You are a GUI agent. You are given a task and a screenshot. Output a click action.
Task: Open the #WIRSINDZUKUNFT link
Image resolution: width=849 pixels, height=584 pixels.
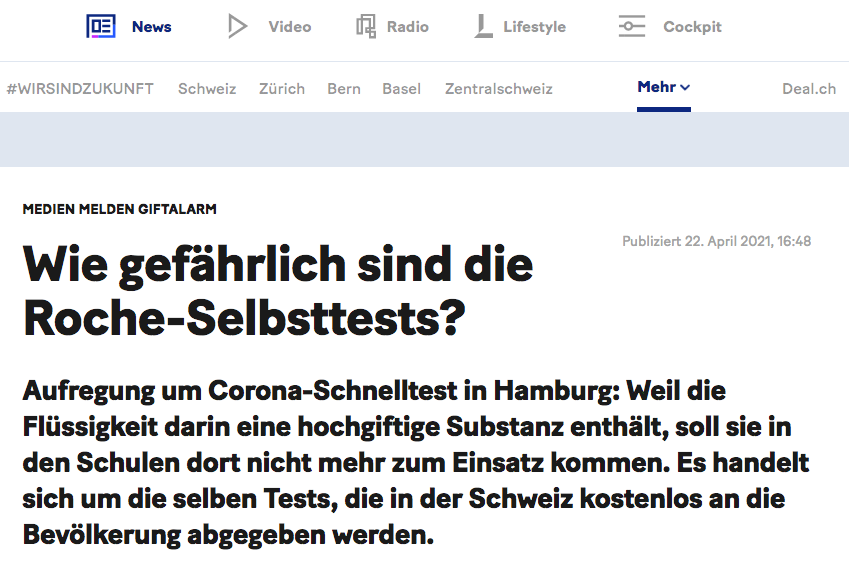[x=80, y=88]
